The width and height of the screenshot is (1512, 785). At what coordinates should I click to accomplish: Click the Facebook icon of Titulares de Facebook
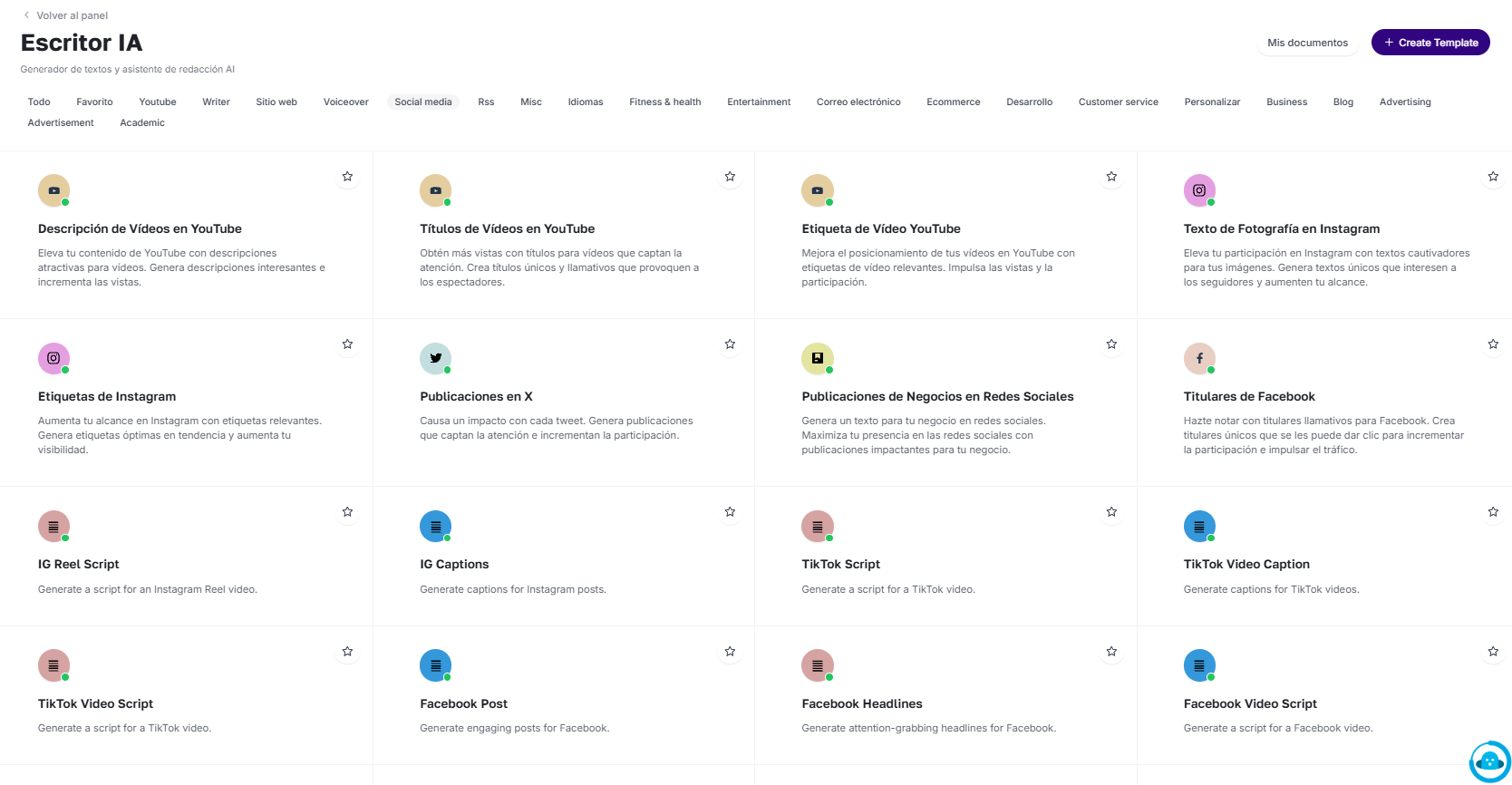[x=1199, y=358]
